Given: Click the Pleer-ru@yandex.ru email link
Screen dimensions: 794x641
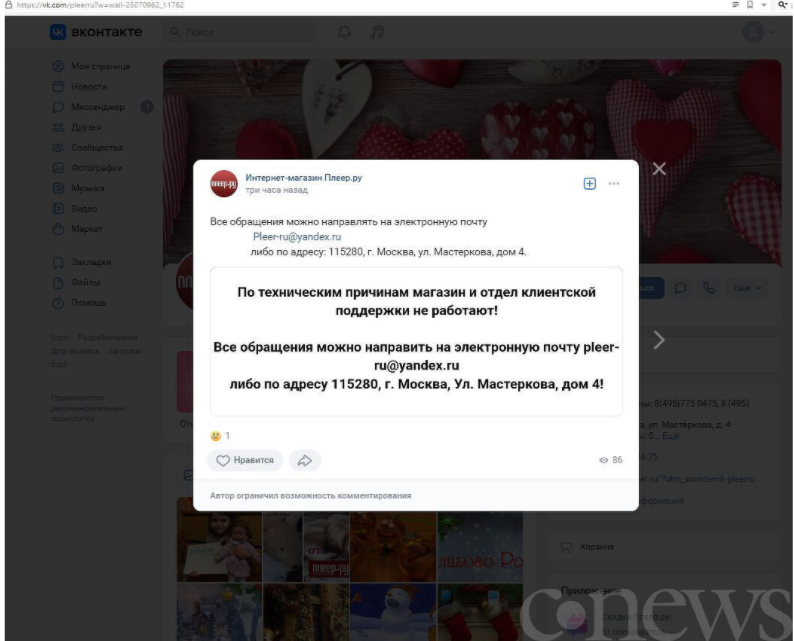Looking at the screenshot, I should point(297,236).
